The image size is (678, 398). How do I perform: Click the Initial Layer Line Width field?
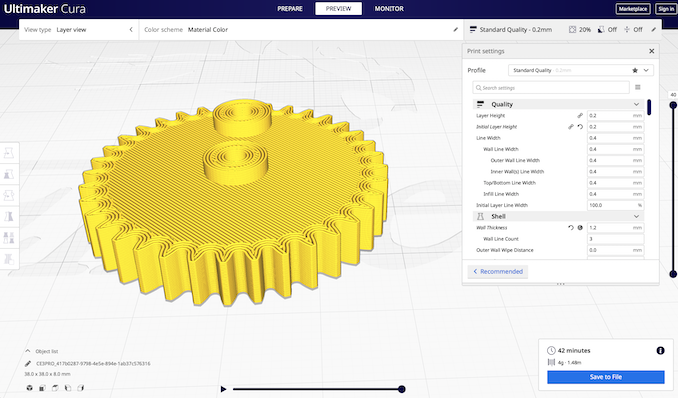[x=615, y=205]
